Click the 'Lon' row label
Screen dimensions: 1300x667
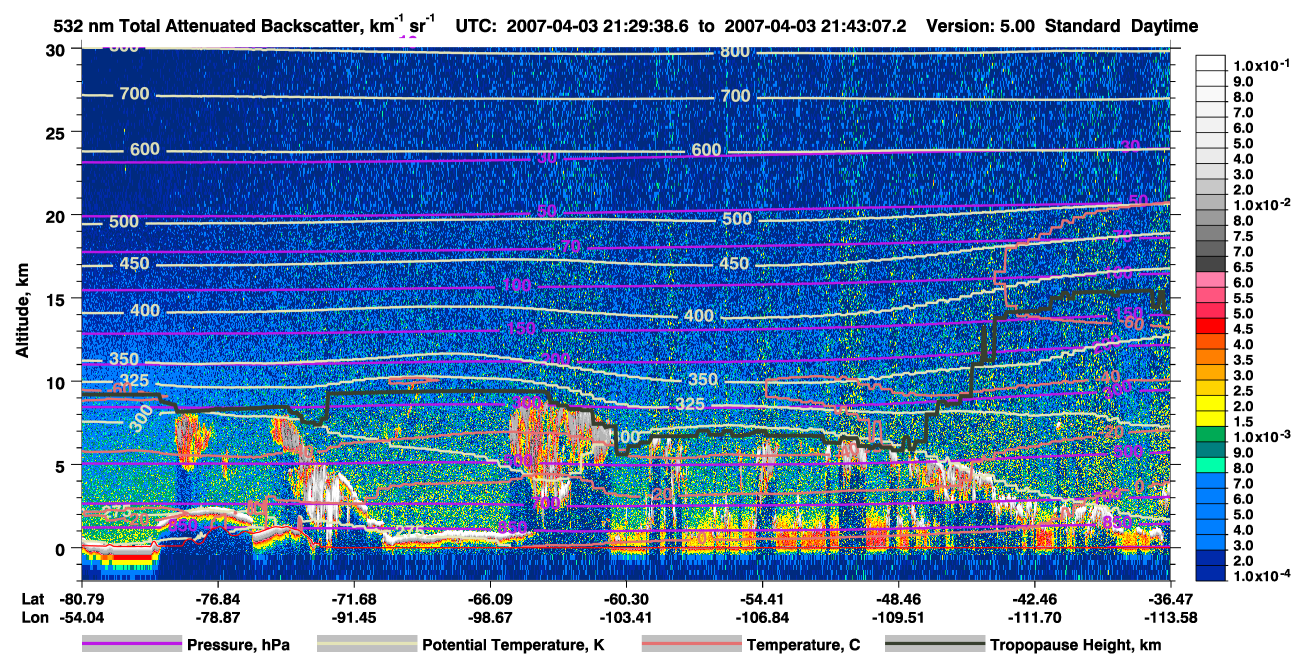[33, 617]
